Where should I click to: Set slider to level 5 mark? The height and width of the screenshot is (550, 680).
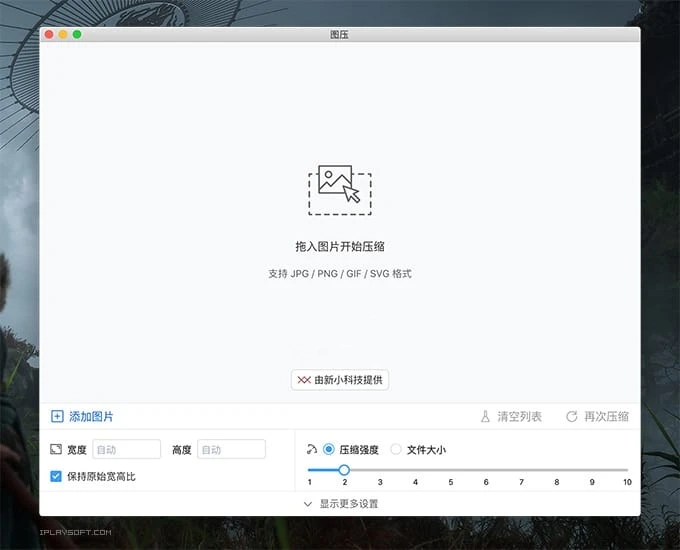point(451,470)
